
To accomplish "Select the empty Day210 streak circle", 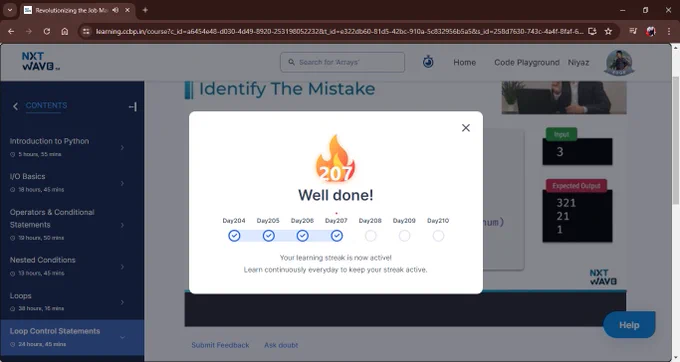I will coord(438,236).
